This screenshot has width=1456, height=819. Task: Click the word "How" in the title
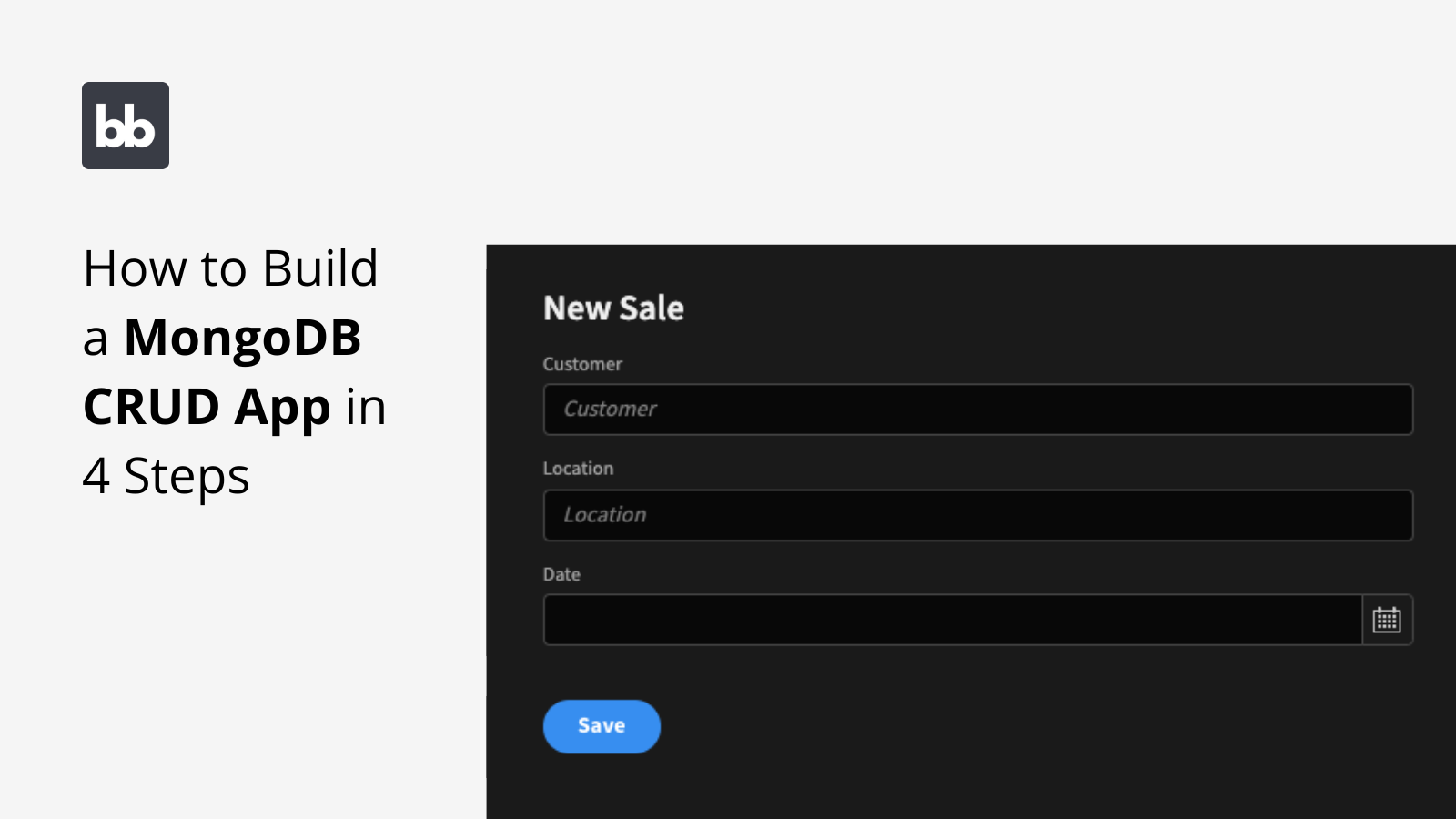(x=136, y=269)
